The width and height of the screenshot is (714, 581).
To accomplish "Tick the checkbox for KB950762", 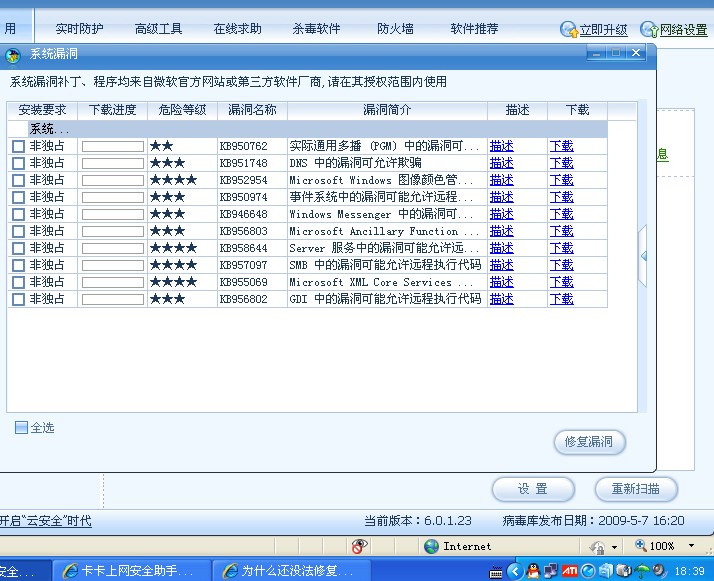I will [x=18, y=146].
